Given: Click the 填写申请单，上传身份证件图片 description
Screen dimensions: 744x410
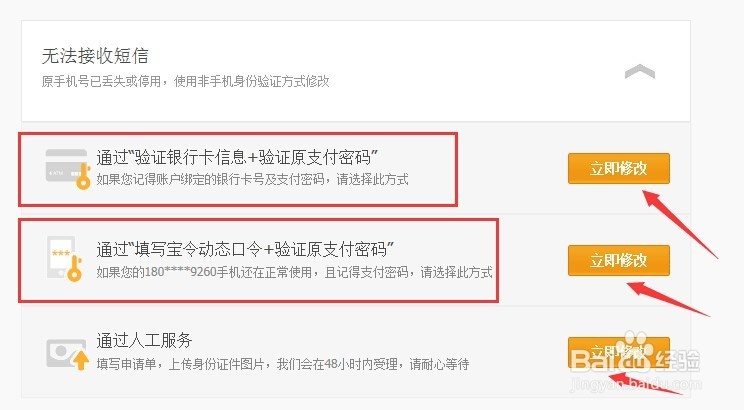Looking at the screenshot, I should tap(283, 364).
